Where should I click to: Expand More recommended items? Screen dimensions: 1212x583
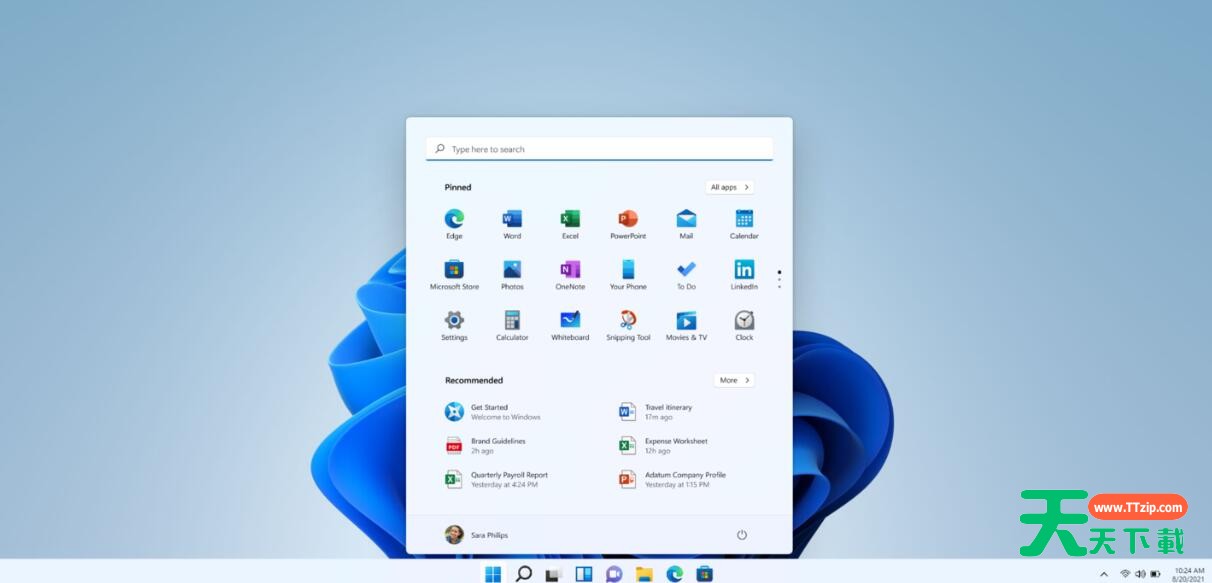[x=734, y=380]
